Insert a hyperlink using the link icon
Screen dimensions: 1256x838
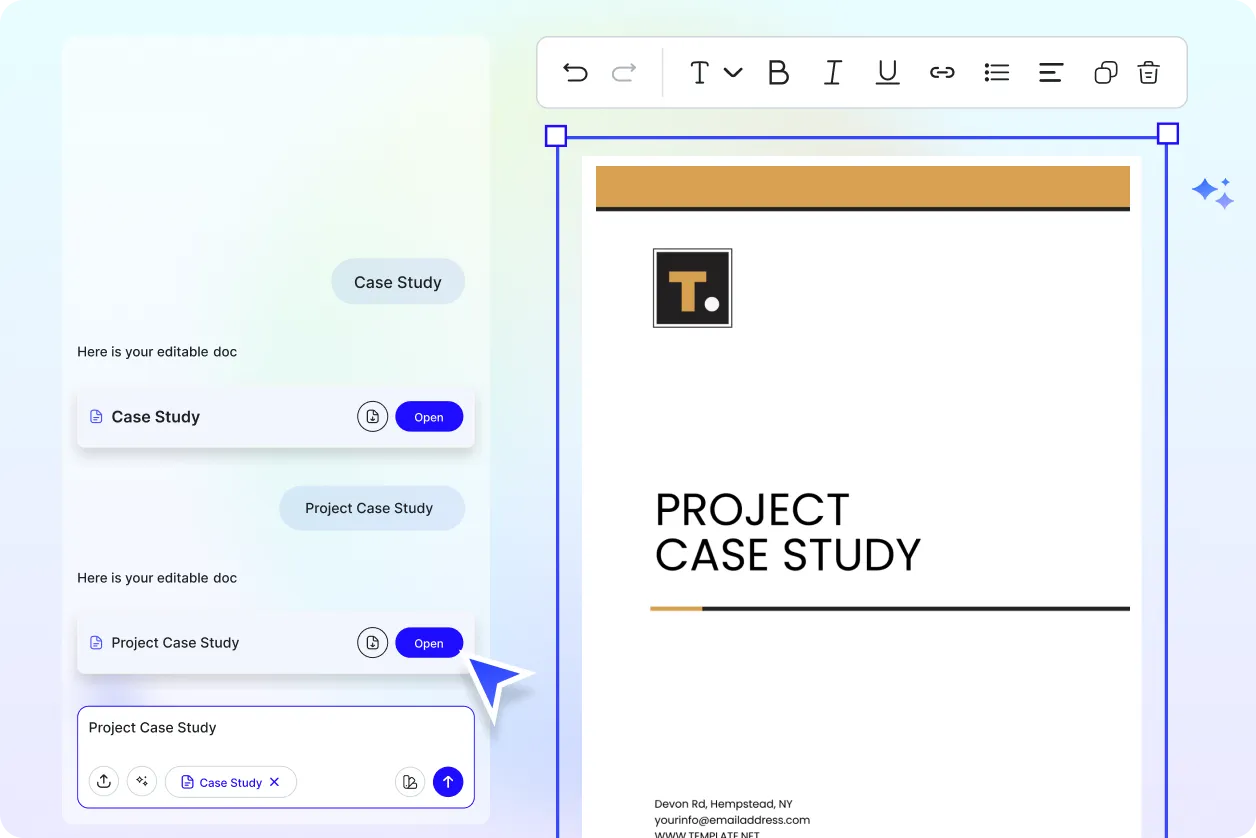942,72
